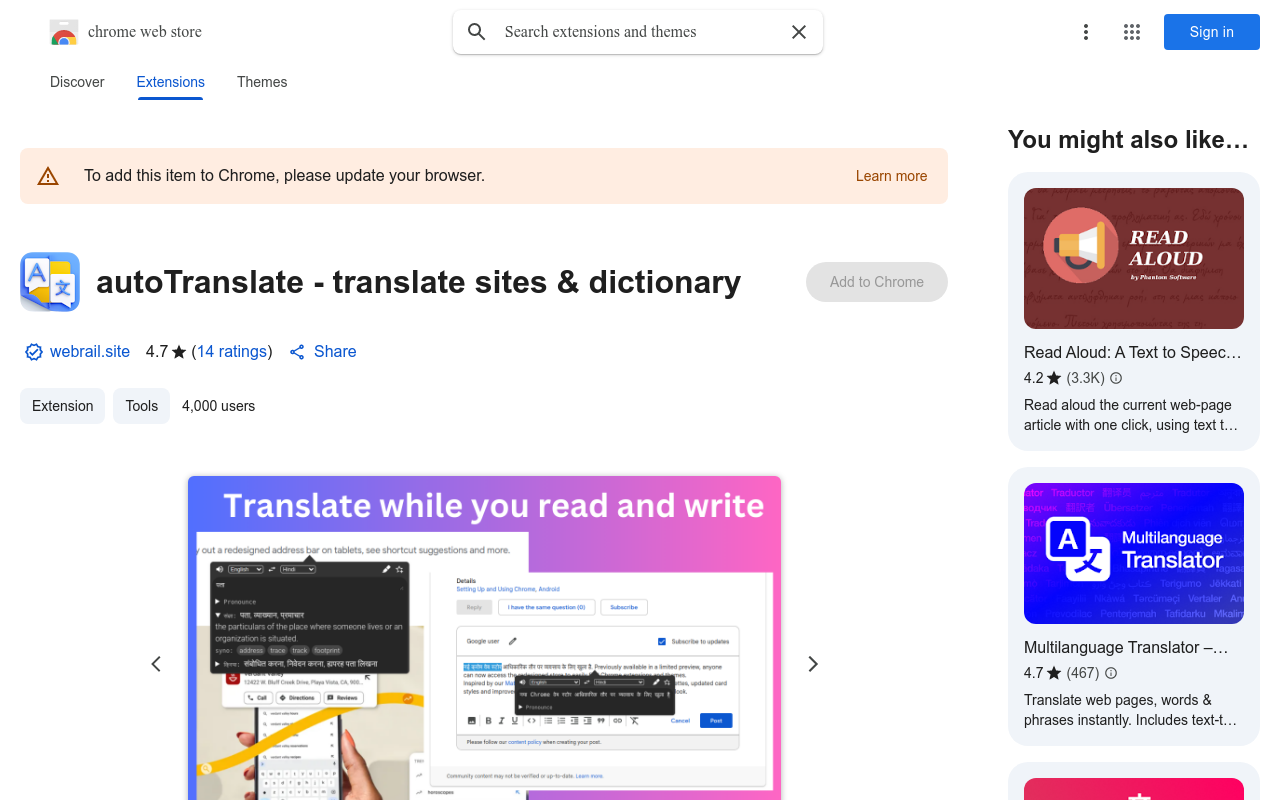Viewport: 1280px width, 800px height.
Task: Open the three-dot more options menu
Action: 1086,32
